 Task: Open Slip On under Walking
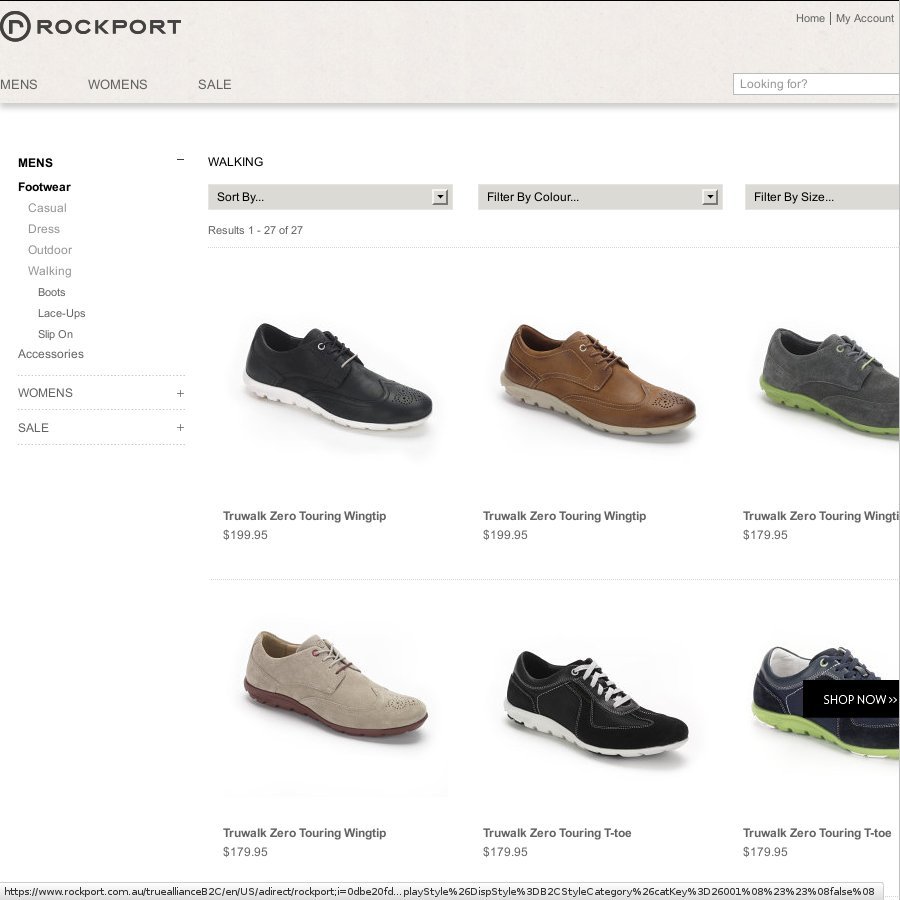pos(55,334)
